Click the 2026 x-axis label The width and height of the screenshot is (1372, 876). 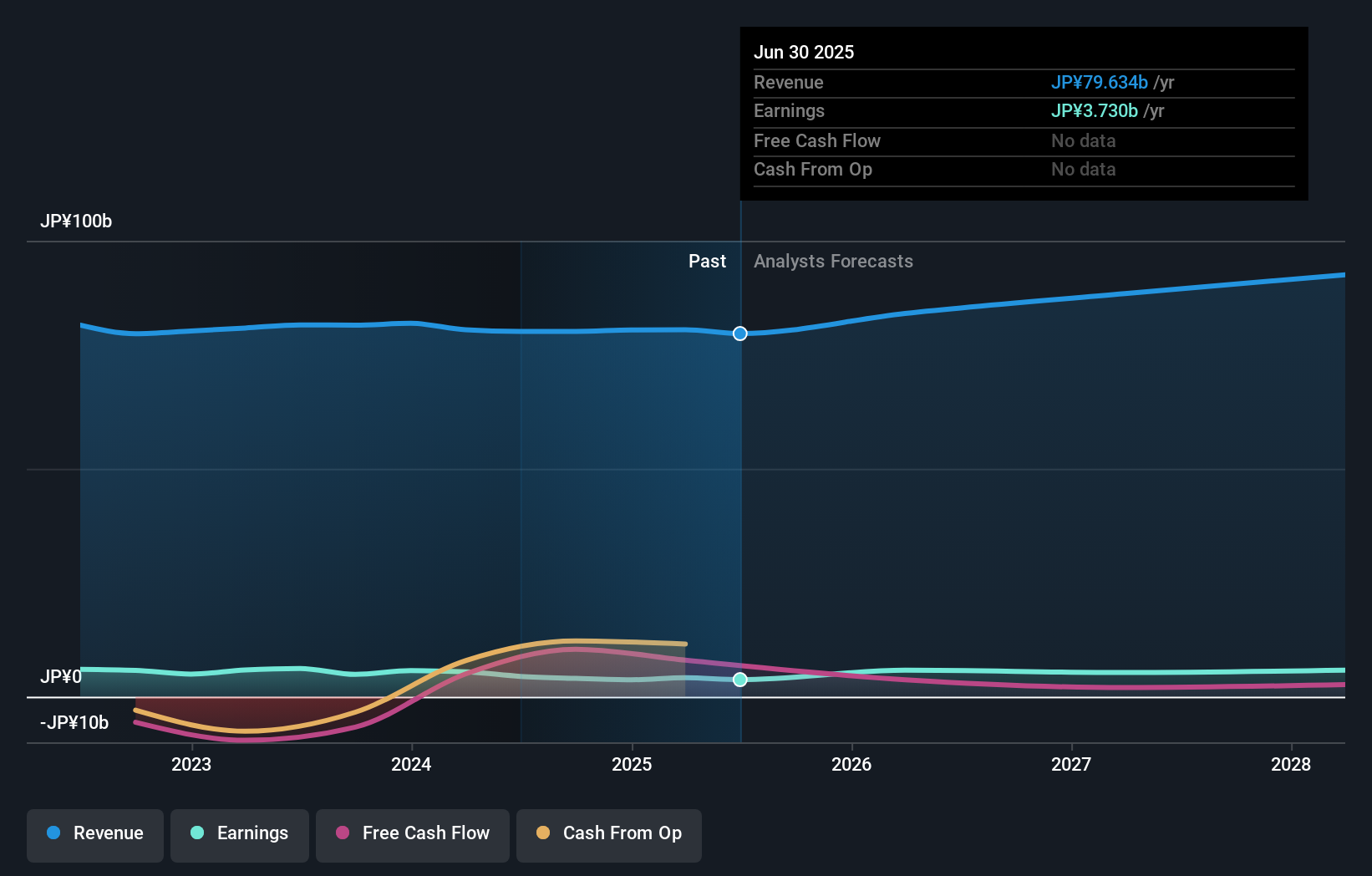click(x=851, y=764)
